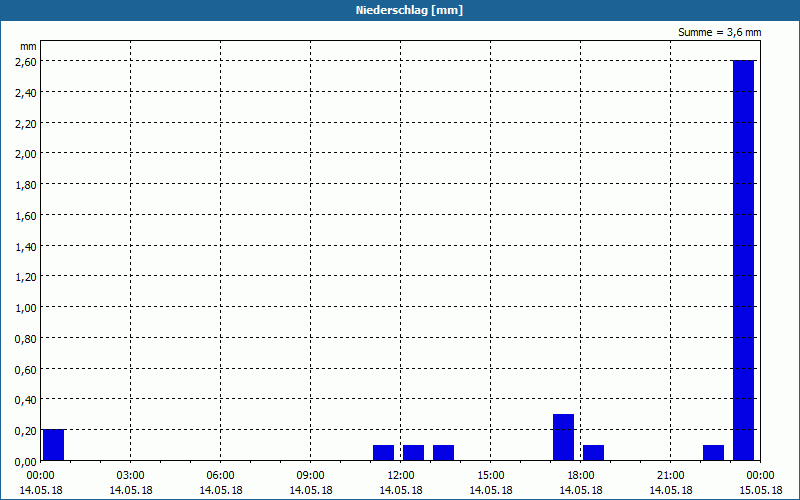Click the 1,00 y-axis value
Screen dimensions: 800x500
[x=28, y=308]
